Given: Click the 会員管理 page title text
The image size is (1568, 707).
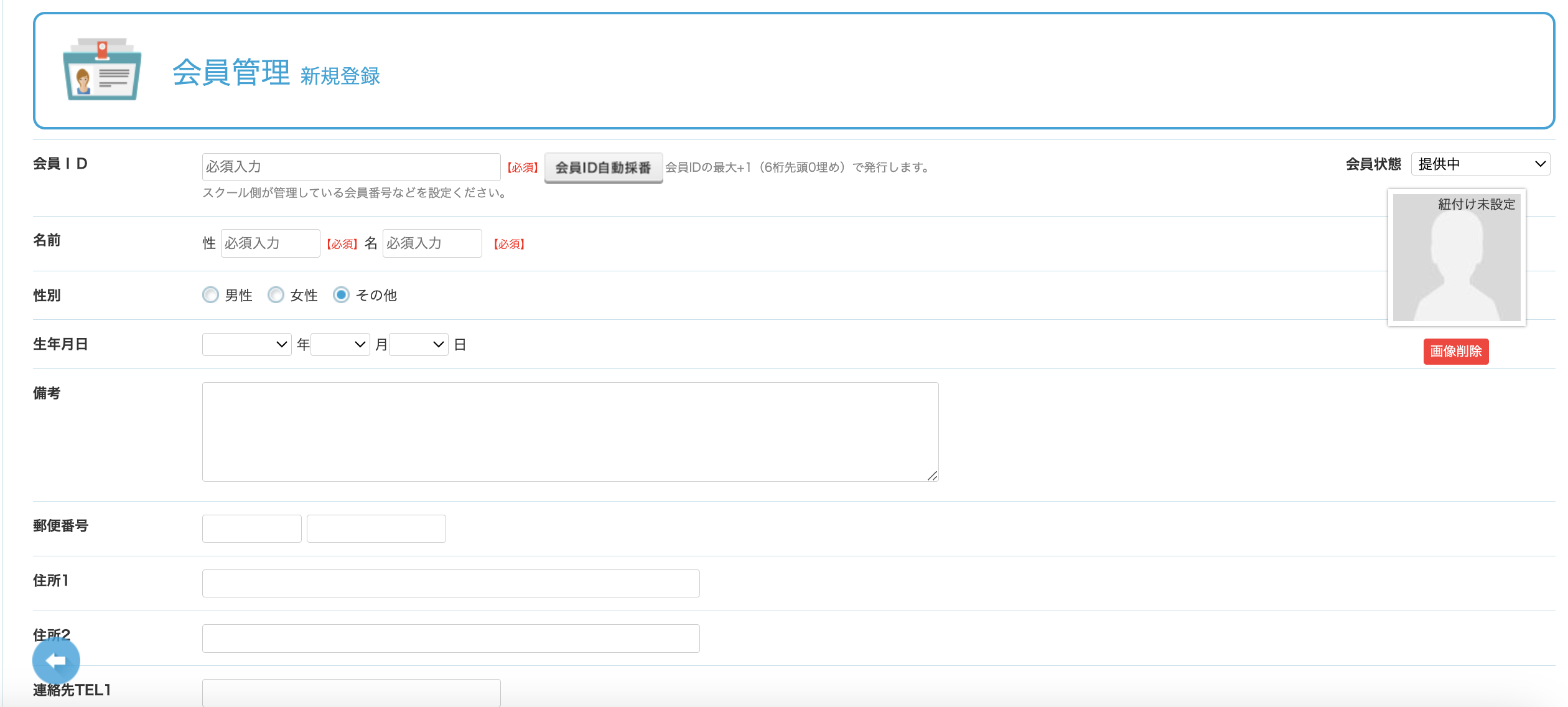Looking at the screenshot, I should click(231, 72).
